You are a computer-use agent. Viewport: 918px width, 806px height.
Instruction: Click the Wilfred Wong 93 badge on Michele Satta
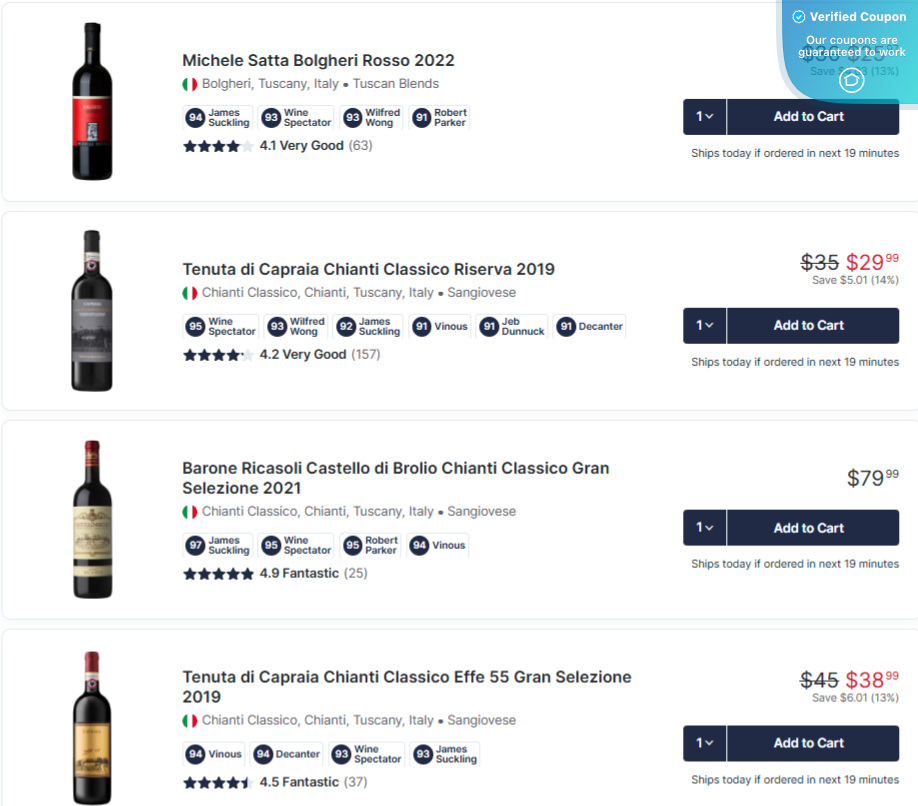pyautogui.click(x=371, y=116)
